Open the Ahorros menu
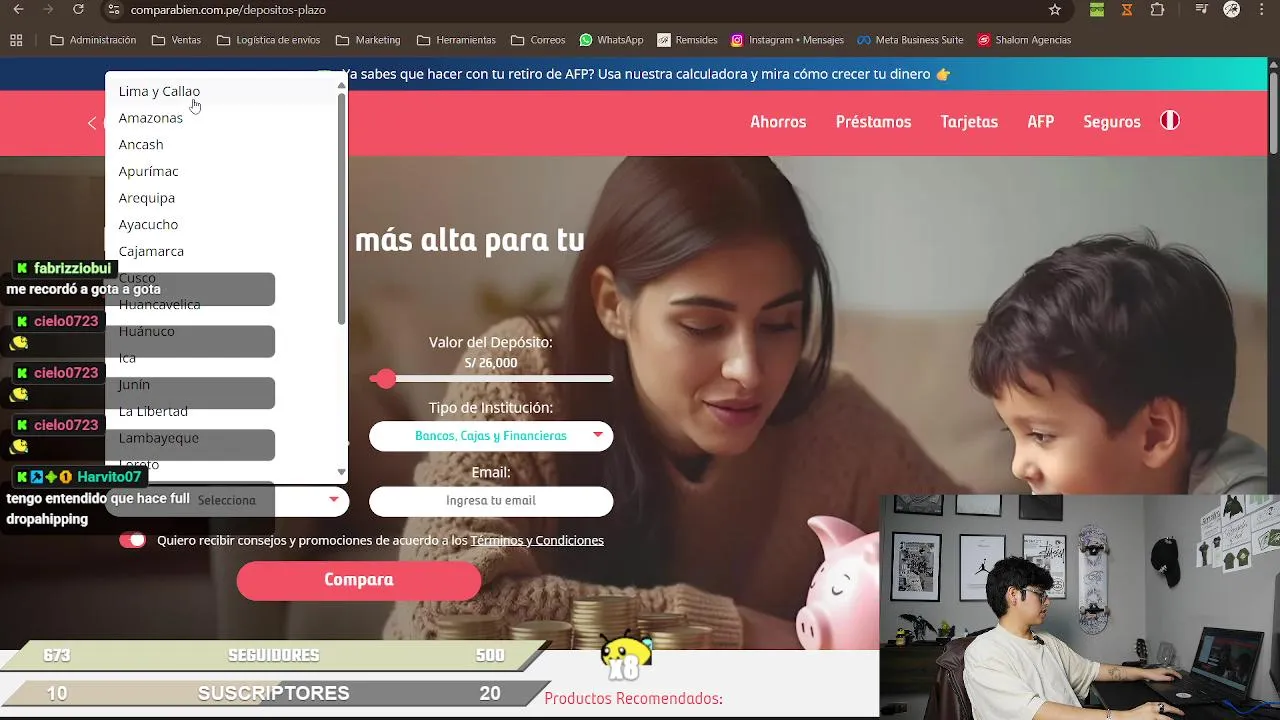 (778, 122)
